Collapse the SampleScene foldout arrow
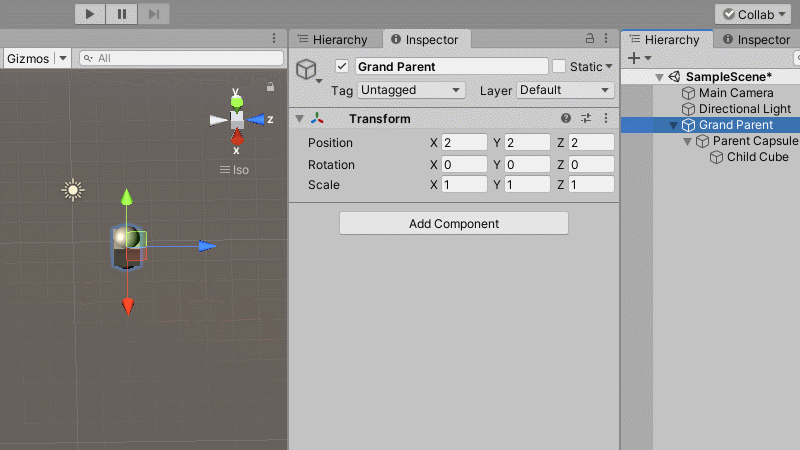 click(x=659, y=78)
